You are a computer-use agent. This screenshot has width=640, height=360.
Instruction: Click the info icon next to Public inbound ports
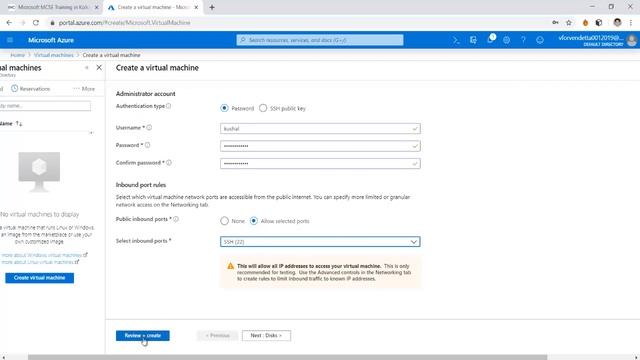pos(176,219)
